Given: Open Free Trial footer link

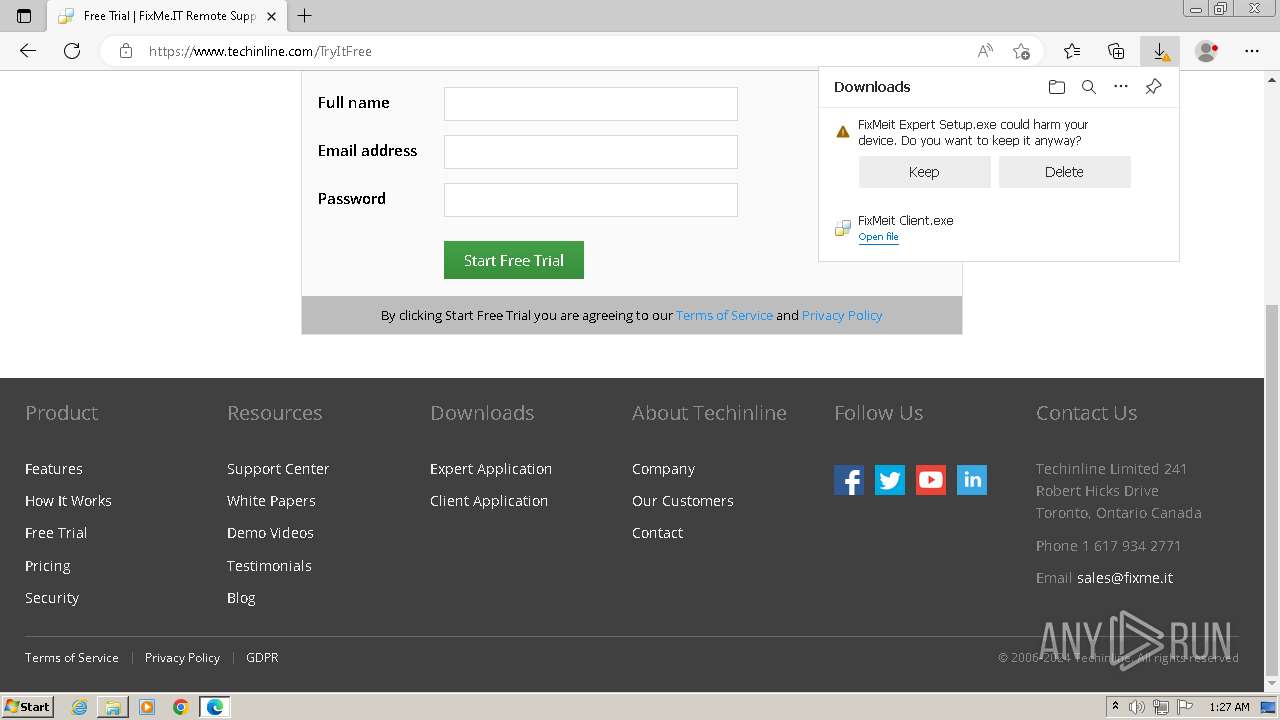Looking at the screenshot, I should [56, 533].
